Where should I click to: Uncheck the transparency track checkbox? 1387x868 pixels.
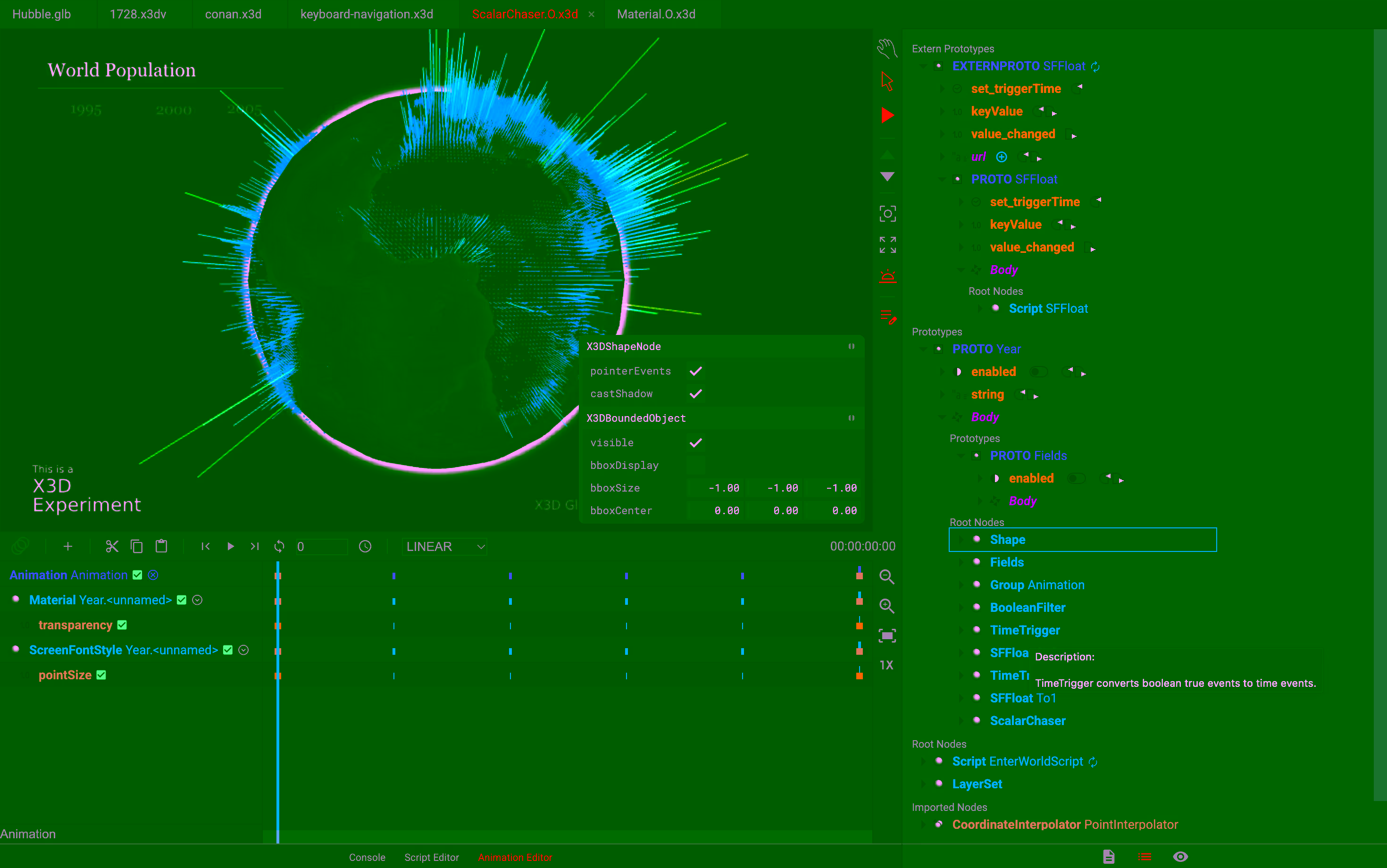(122, 625)
